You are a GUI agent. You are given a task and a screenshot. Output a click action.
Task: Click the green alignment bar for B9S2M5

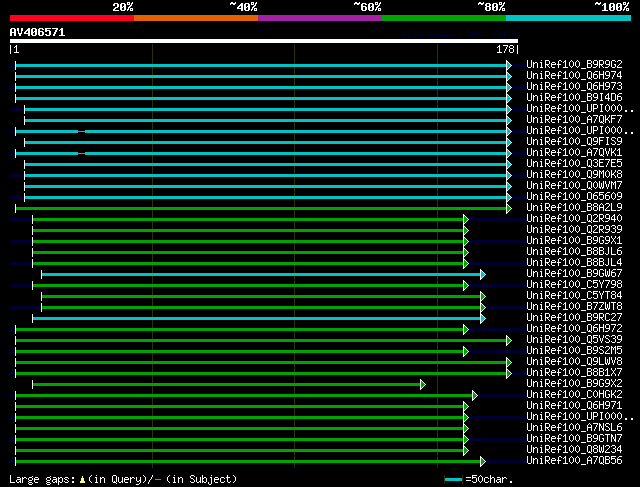click(240, 351)
